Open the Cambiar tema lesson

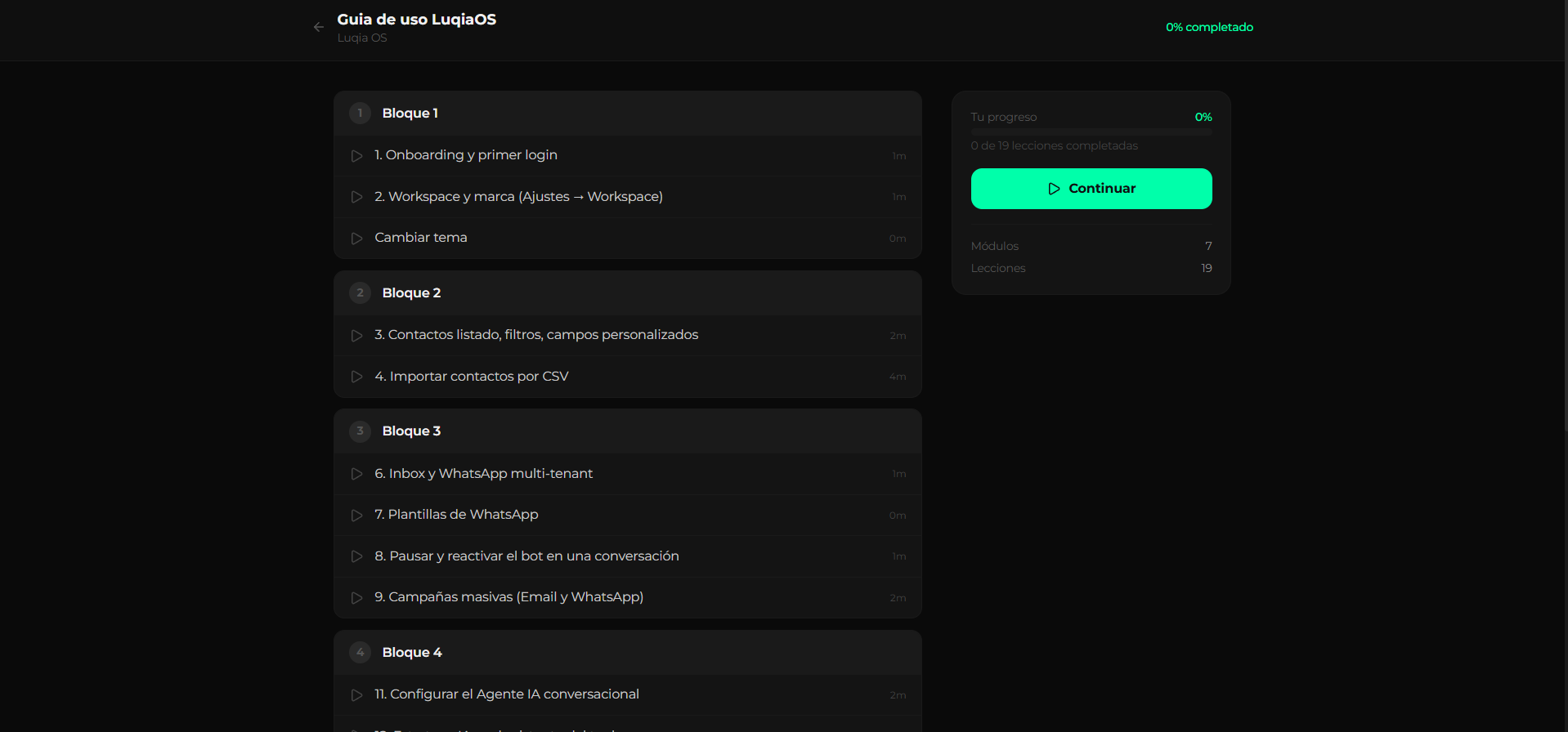click(628, 239)
